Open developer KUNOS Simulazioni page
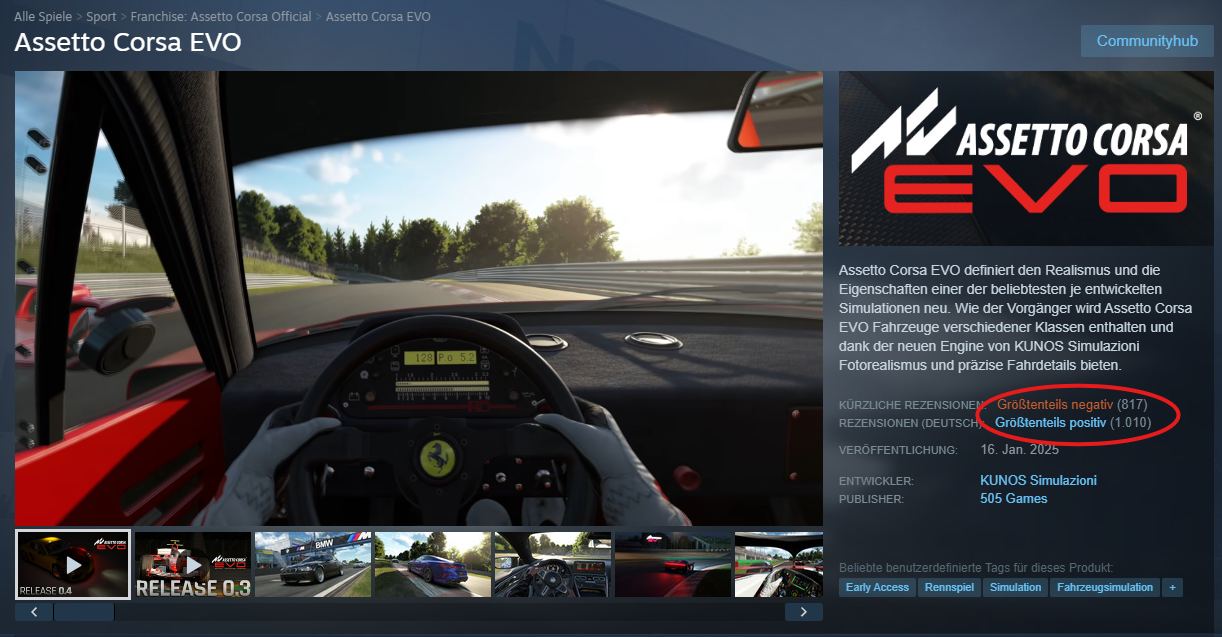The height and width of the screenshot is (637, 1222). pos(1038,481)
